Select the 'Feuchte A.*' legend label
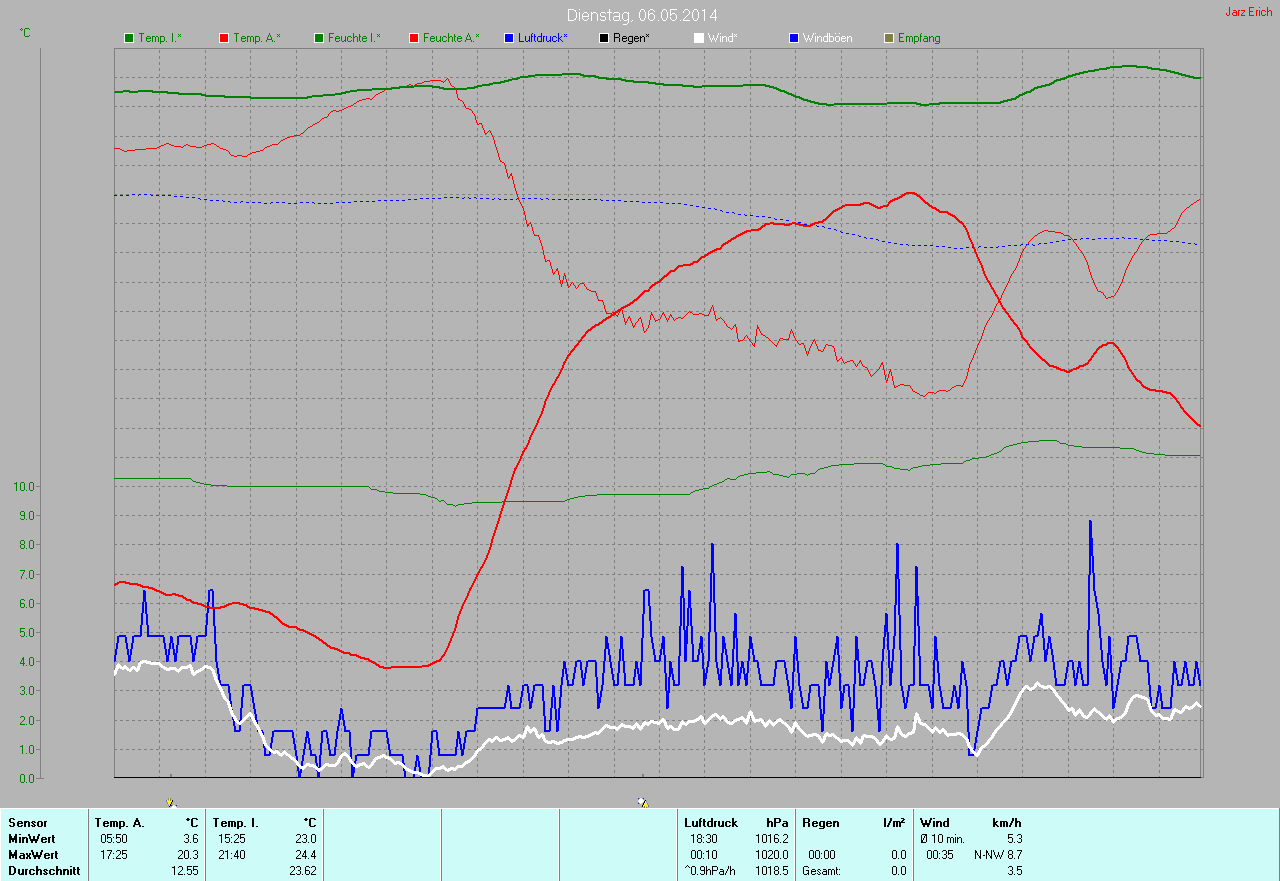 coord(451,38)
